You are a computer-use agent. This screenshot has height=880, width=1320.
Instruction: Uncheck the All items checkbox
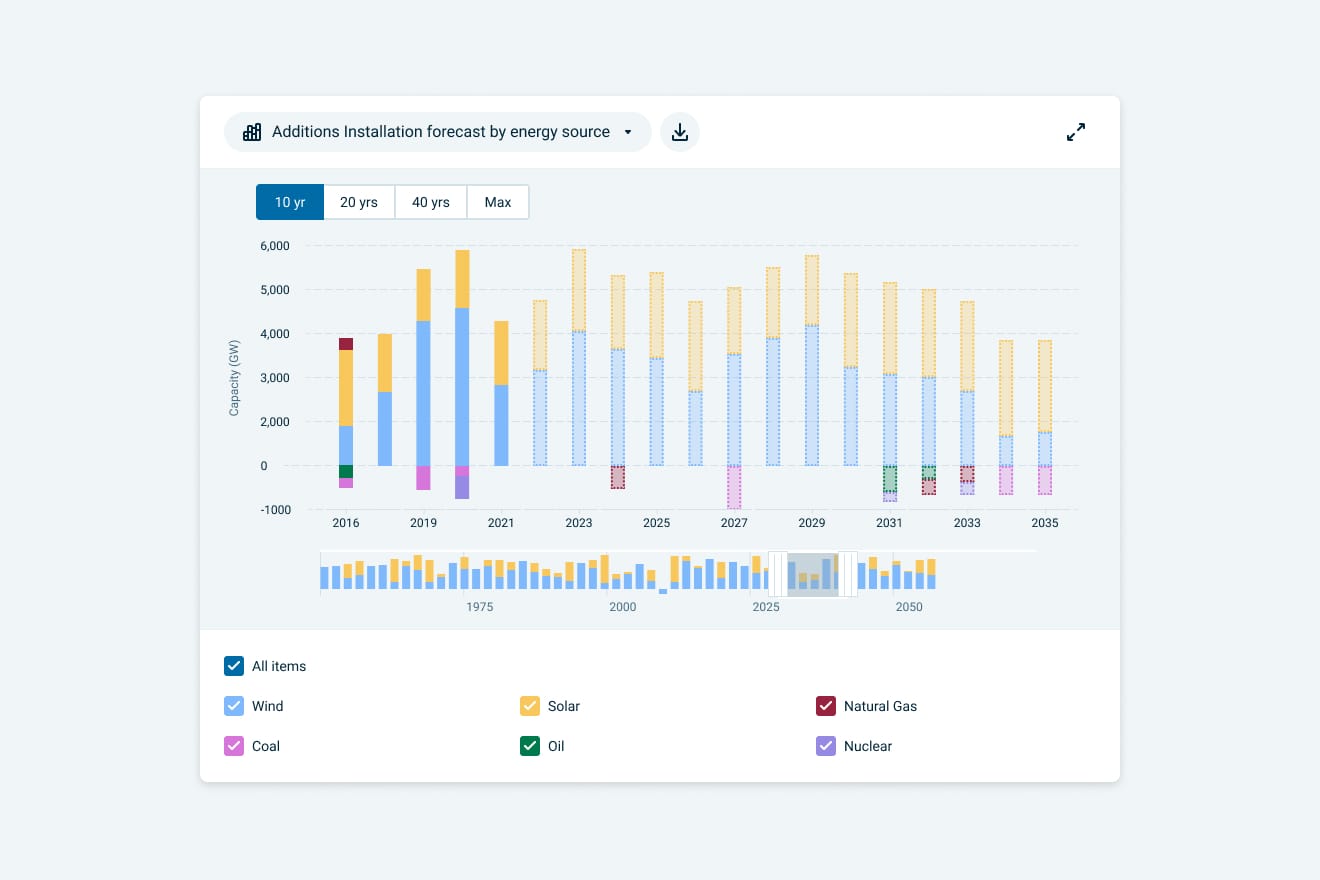click(234, 666)
